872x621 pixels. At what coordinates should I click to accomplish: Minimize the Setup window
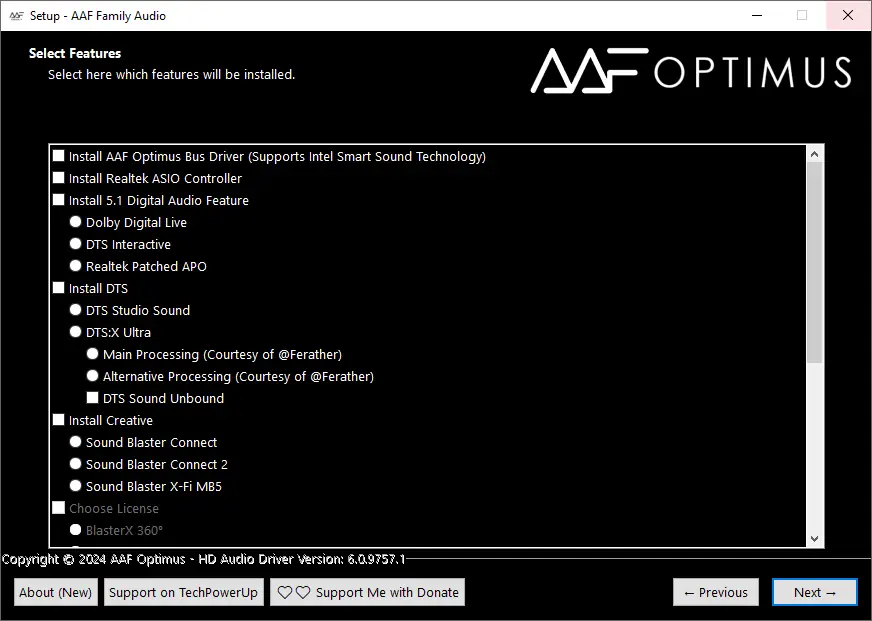757,16
